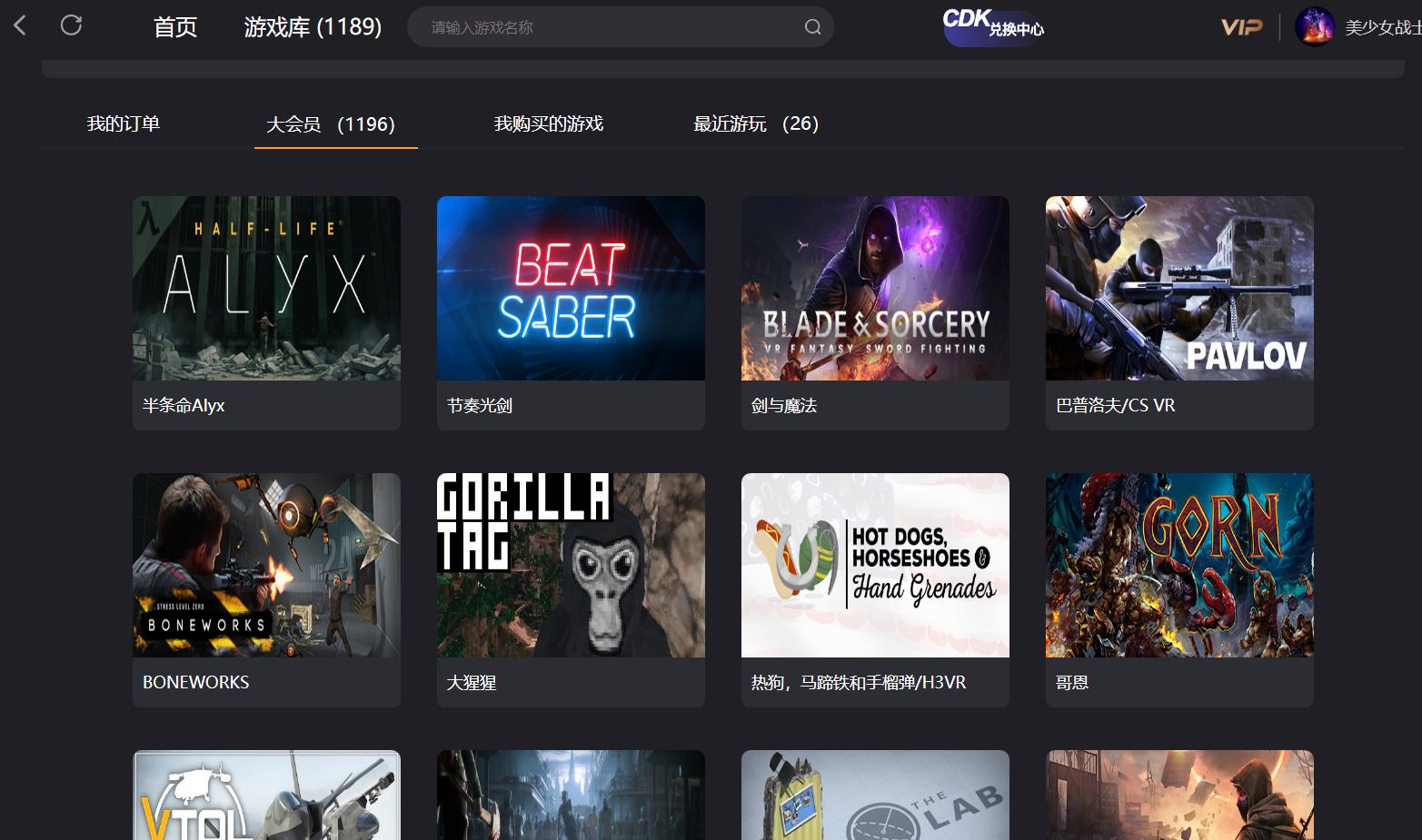Click the Gorilla Tag game cover
Image resolution: width=1422 pixels, height=840 pixels.
[x=571, y=565]
